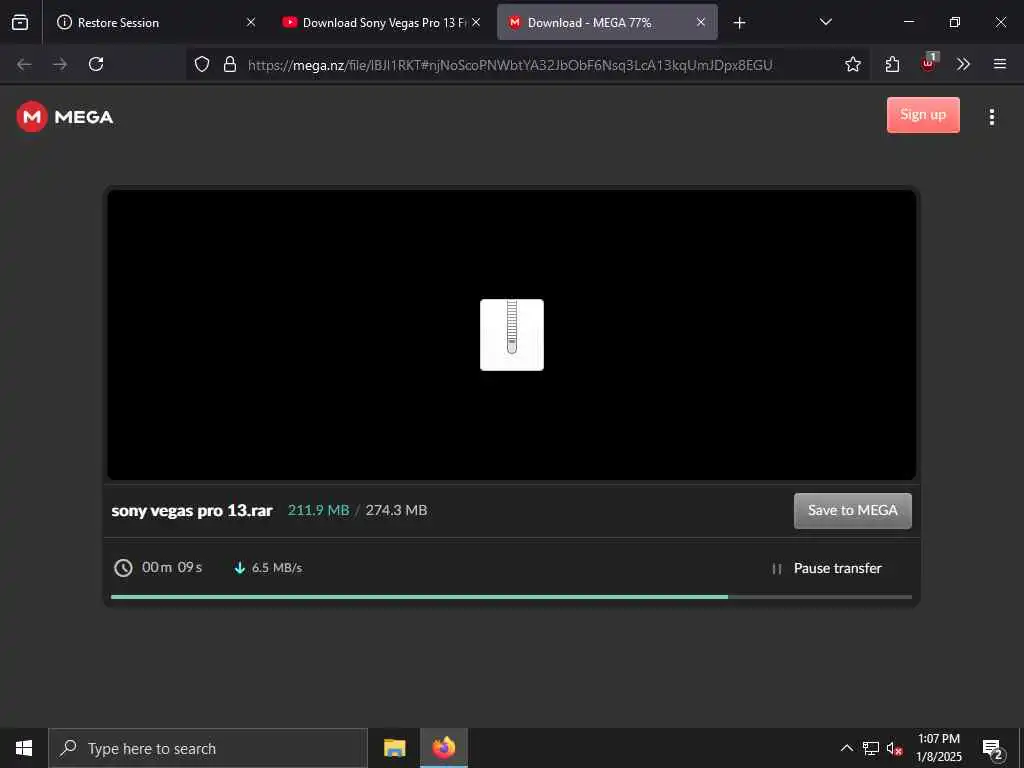Open the uBlock Origin extension icon
The image size is (1024, 768).
pyautogui.click(x=928, y=63)
